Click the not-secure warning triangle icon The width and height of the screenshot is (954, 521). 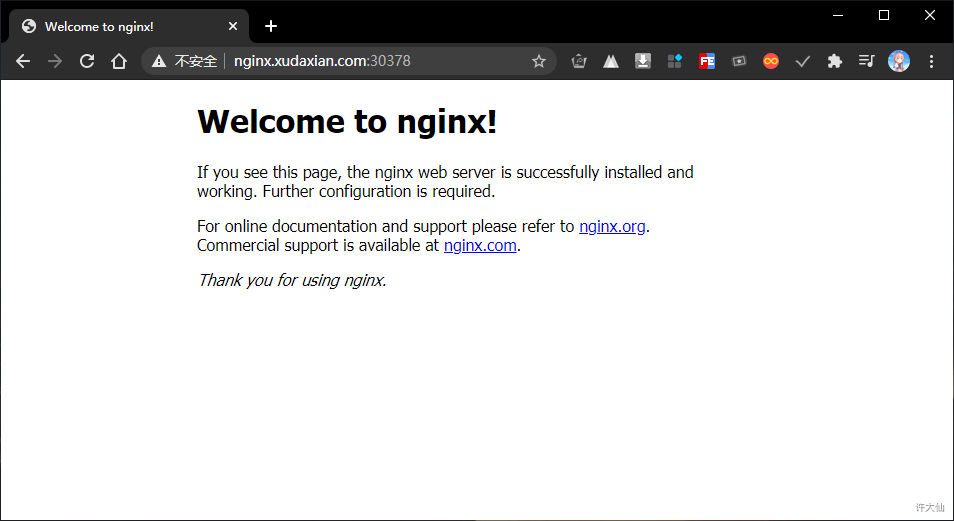[x=159, y=61]
